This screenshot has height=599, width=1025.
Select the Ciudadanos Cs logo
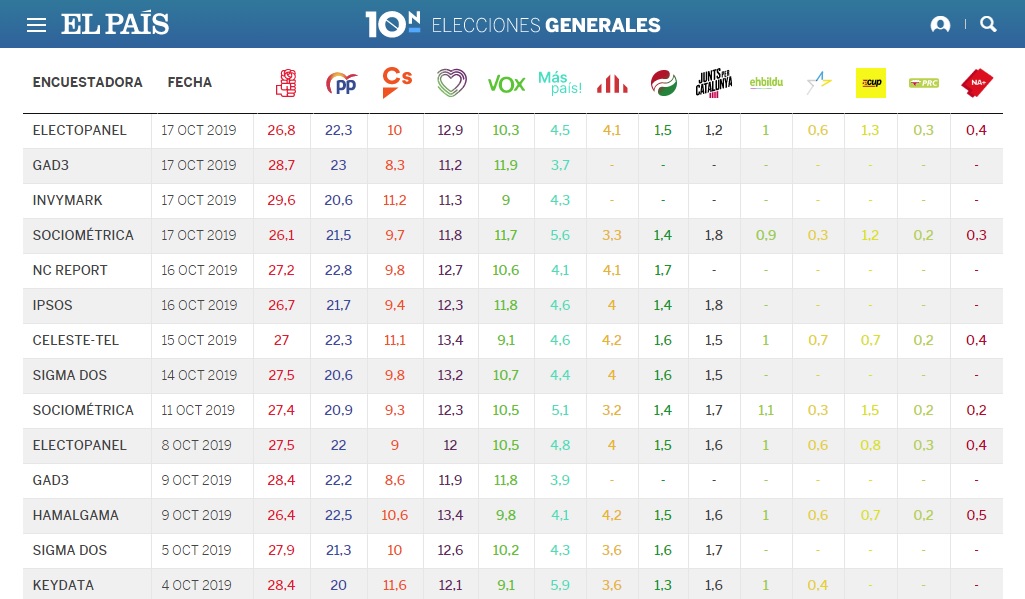click(x=397, y=82)
